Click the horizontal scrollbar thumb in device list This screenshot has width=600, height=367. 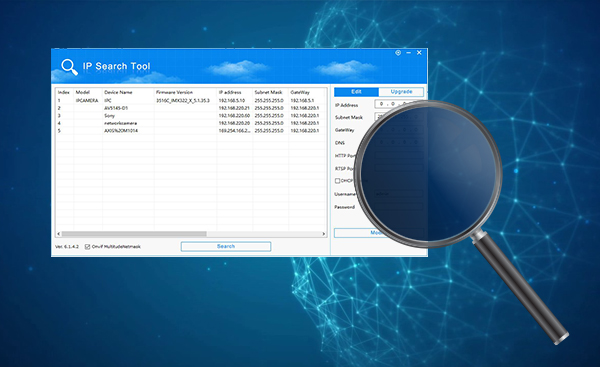tap(134, 233)
